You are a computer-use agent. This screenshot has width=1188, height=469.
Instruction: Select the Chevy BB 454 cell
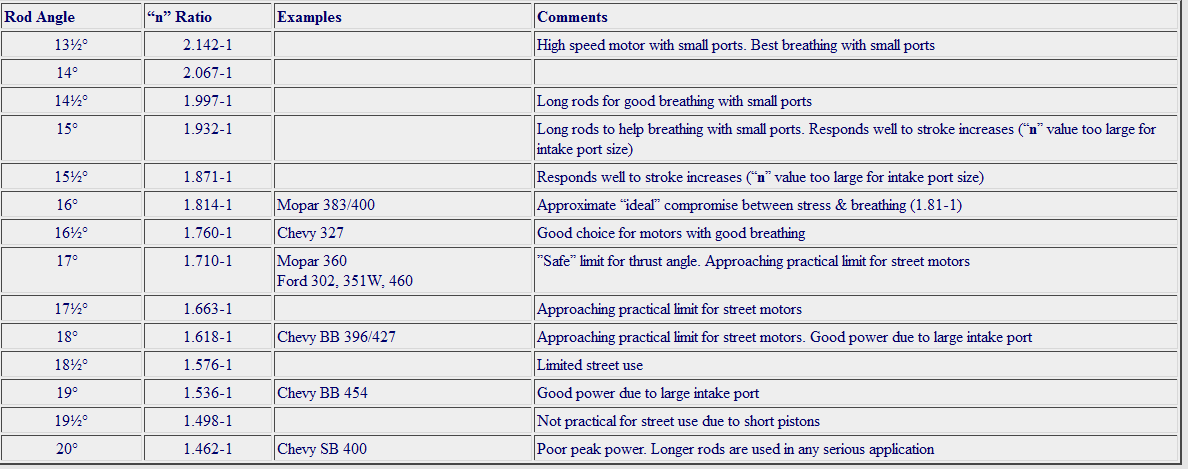click(x=322, y=393)
